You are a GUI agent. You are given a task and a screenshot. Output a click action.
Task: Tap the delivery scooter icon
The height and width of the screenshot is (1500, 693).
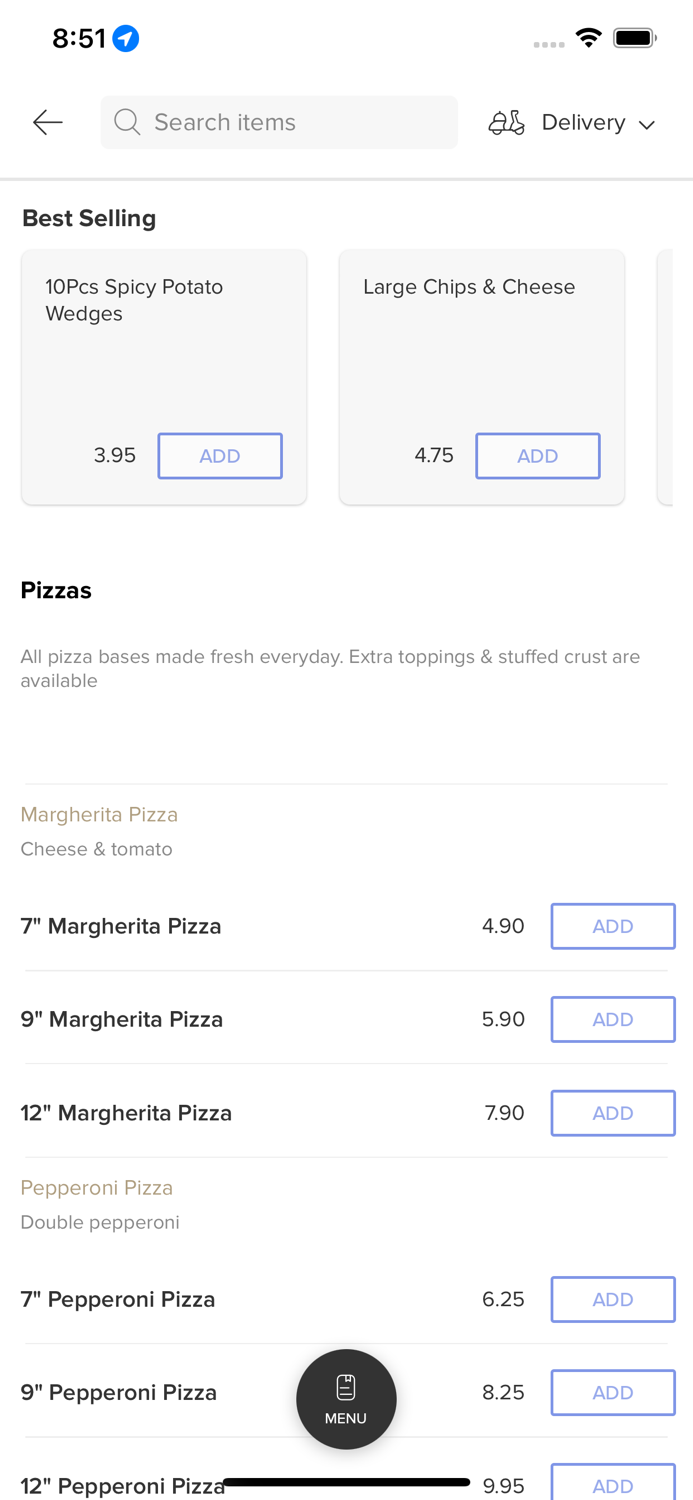506,122
